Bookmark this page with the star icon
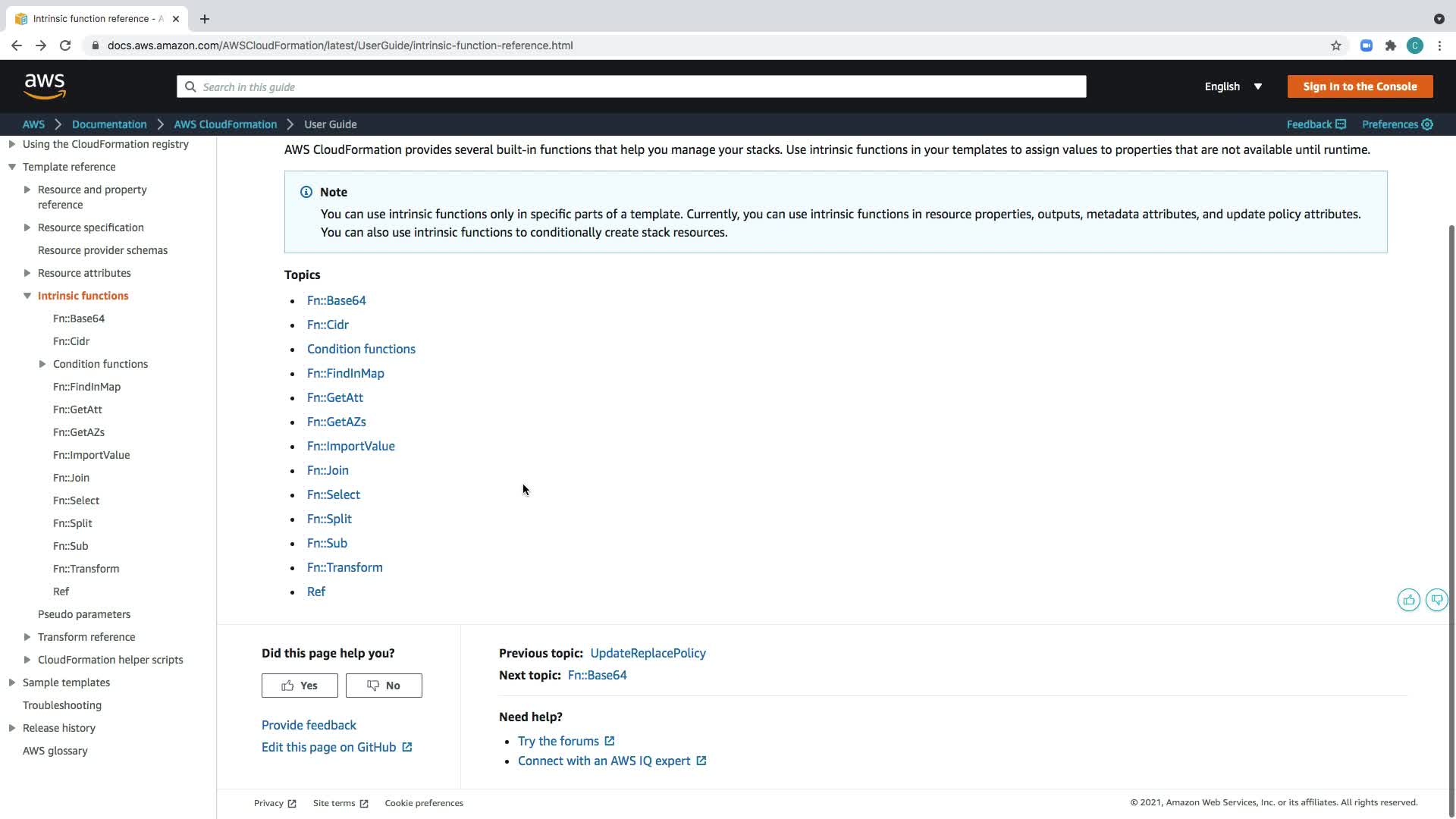1456x819 pixels. pyautogui.click(x=1336, y=45)
